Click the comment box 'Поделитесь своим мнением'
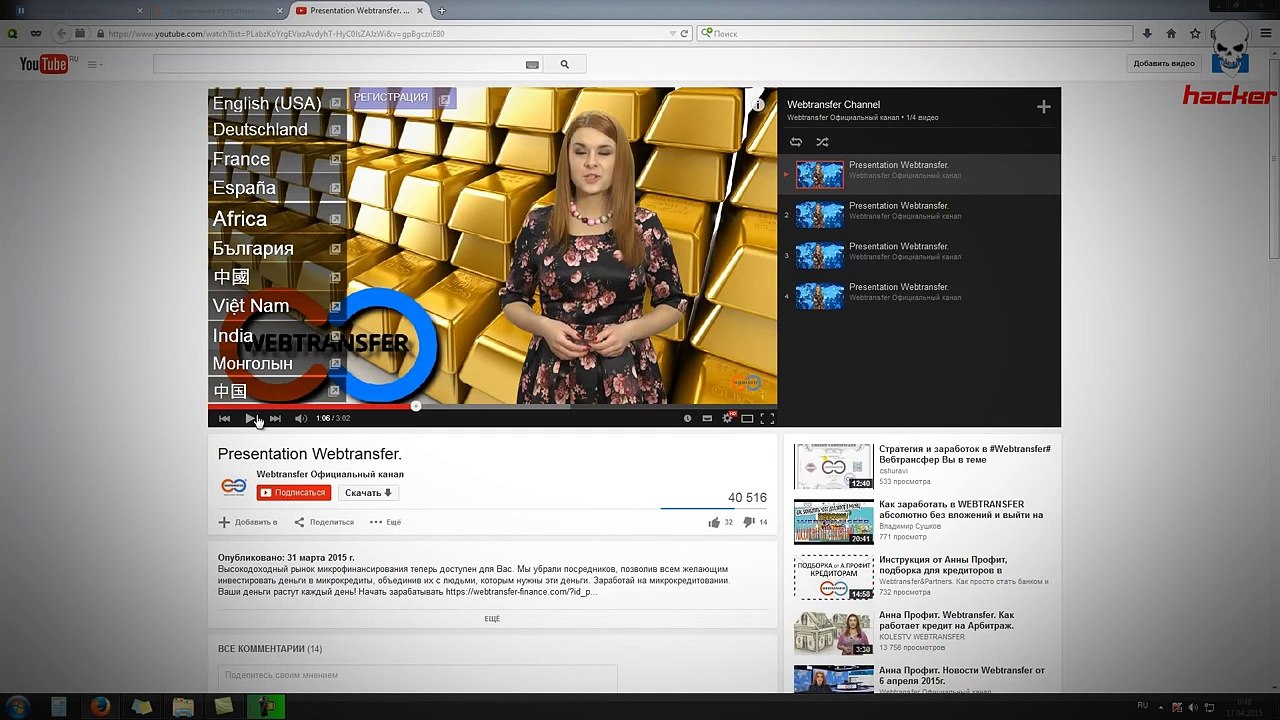The width and height of the screenshot is (1280, 720). click(x=418, y=676)
